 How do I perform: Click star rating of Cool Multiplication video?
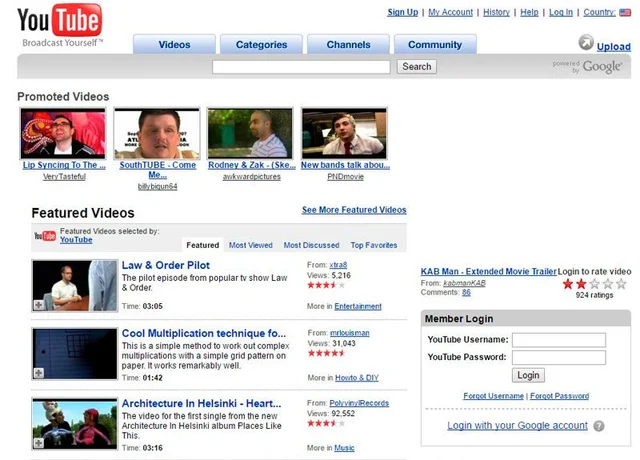(327, 353)
